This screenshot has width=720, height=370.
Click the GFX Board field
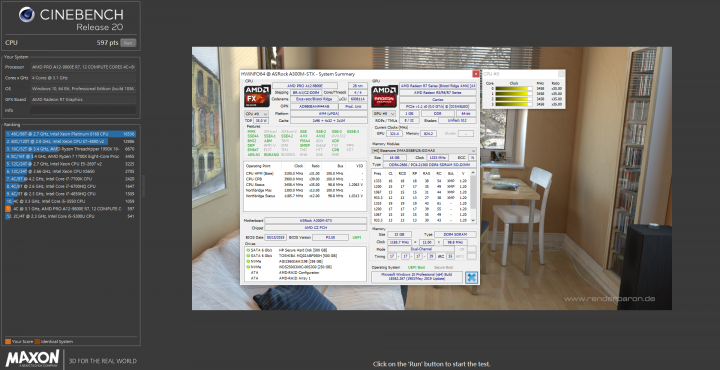pos(83,99)
